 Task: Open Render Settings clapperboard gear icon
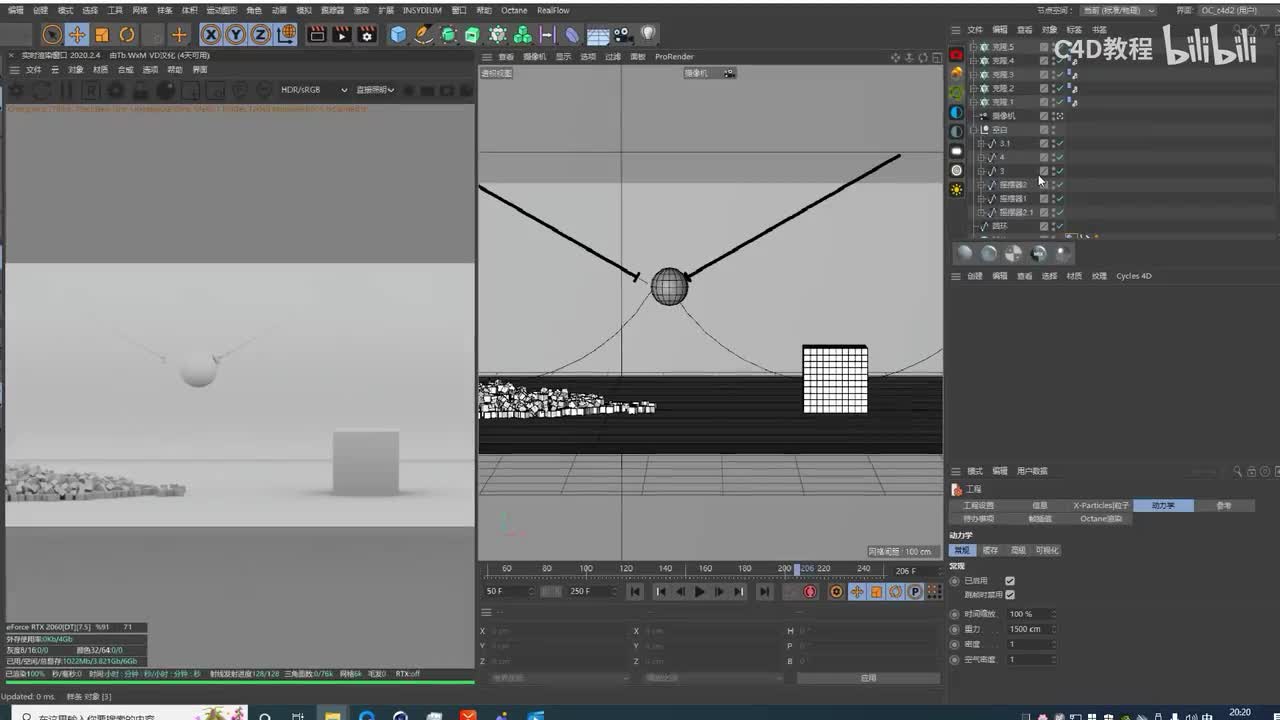[x=367, y=35]
